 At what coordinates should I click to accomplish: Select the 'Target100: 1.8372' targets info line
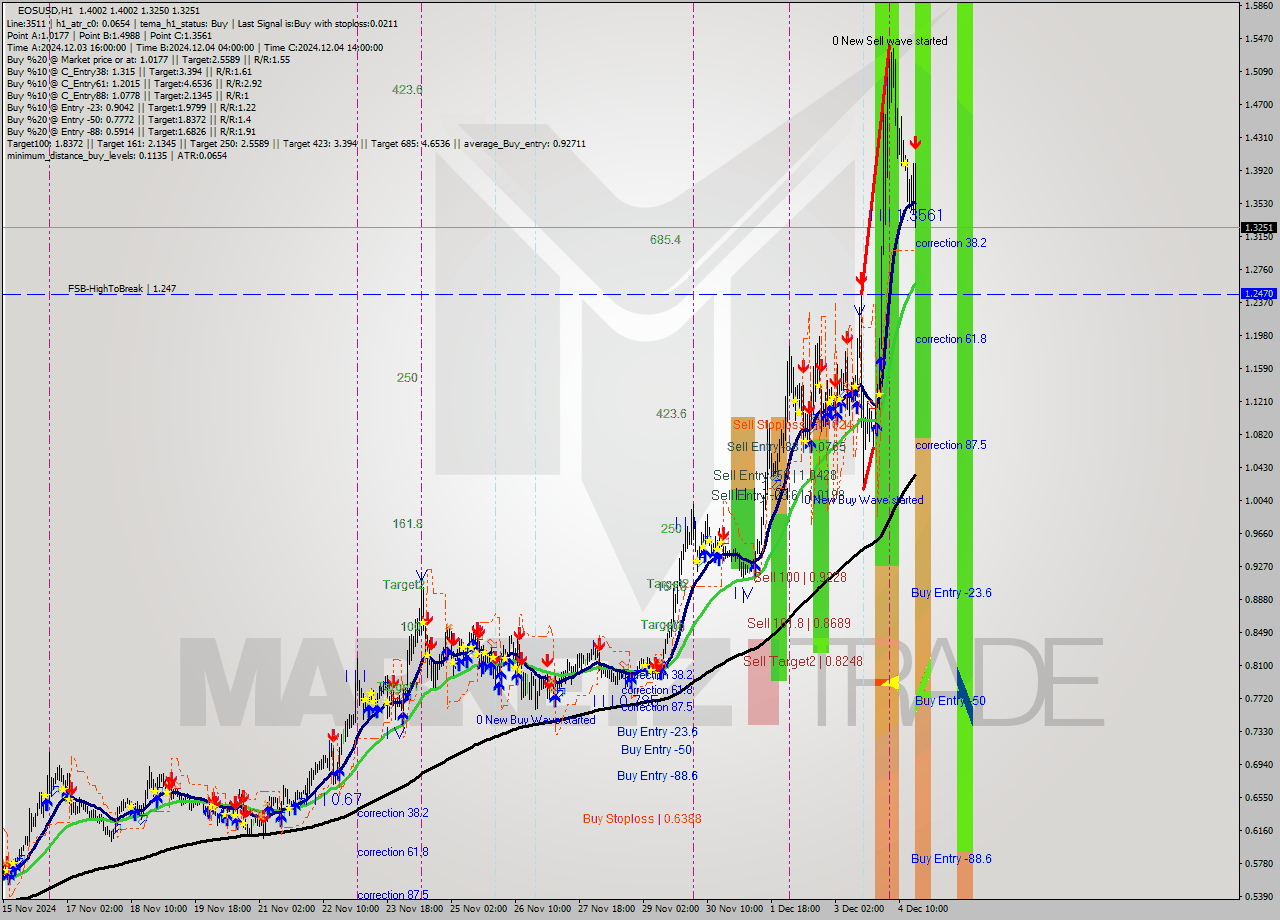[296, 143]
